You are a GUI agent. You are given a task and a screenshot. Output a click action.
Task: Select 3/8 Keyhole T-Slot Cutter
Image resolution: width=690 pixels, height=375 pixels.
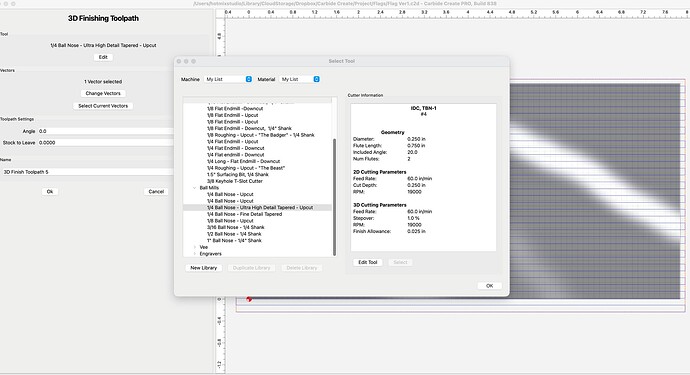click(235, 181)
